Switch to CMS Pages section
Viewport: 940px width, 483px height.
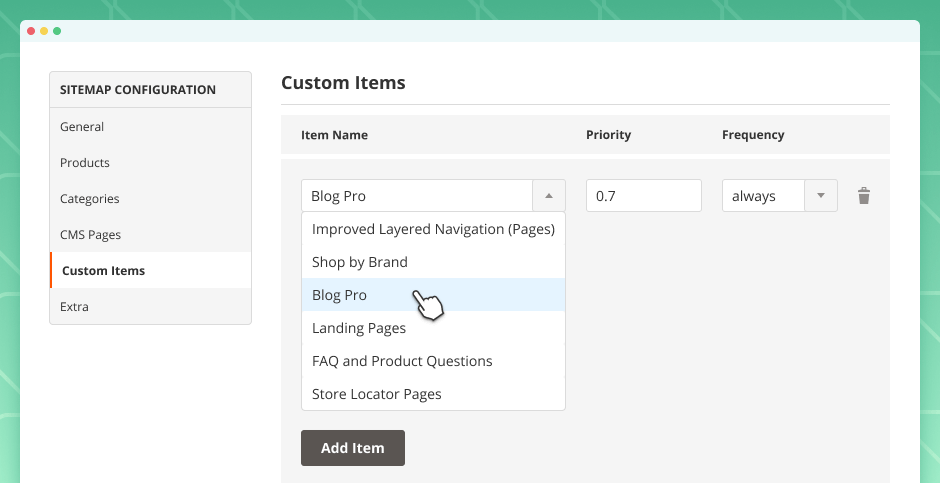click(150, 234)
